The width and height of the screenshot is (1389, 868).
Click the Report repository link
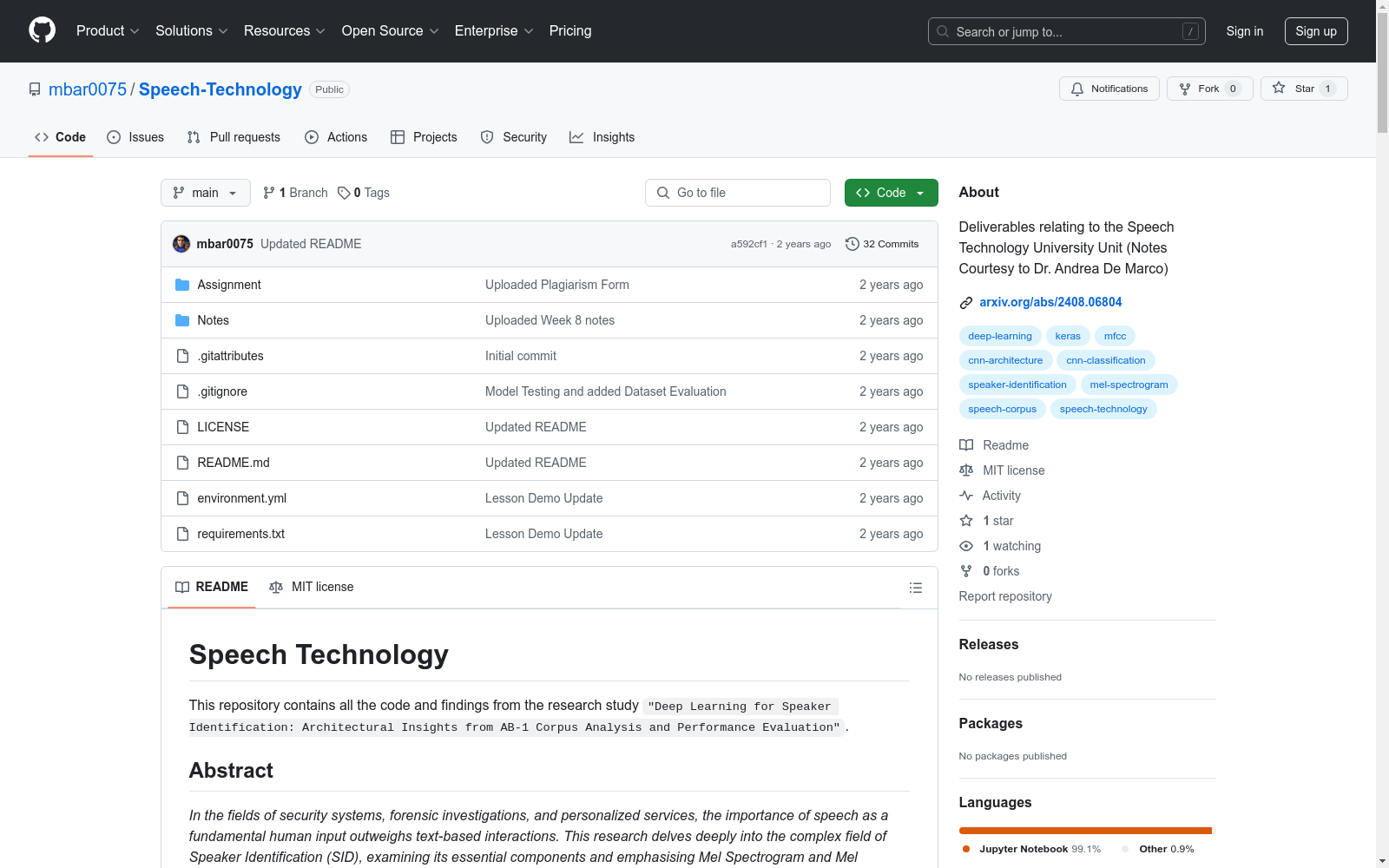click(x=1005, y=596)
